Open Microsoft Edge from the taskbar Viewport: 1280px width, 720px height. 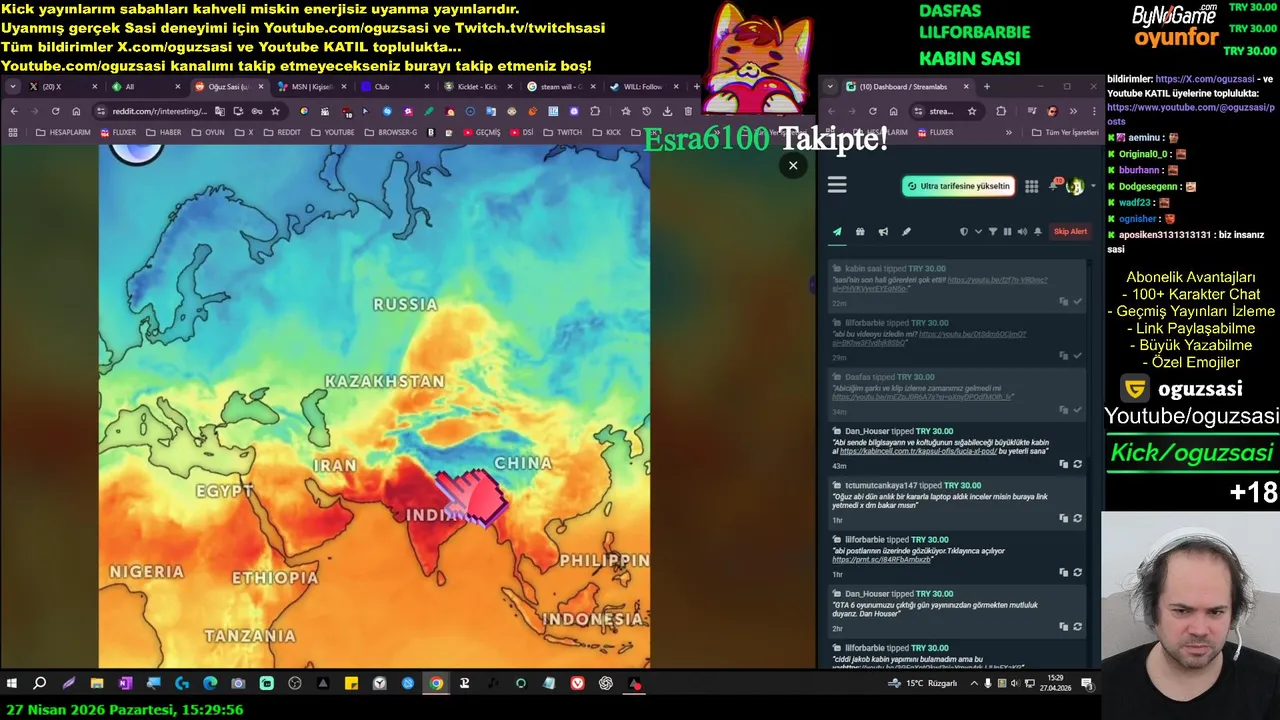[x=210, y=684]
